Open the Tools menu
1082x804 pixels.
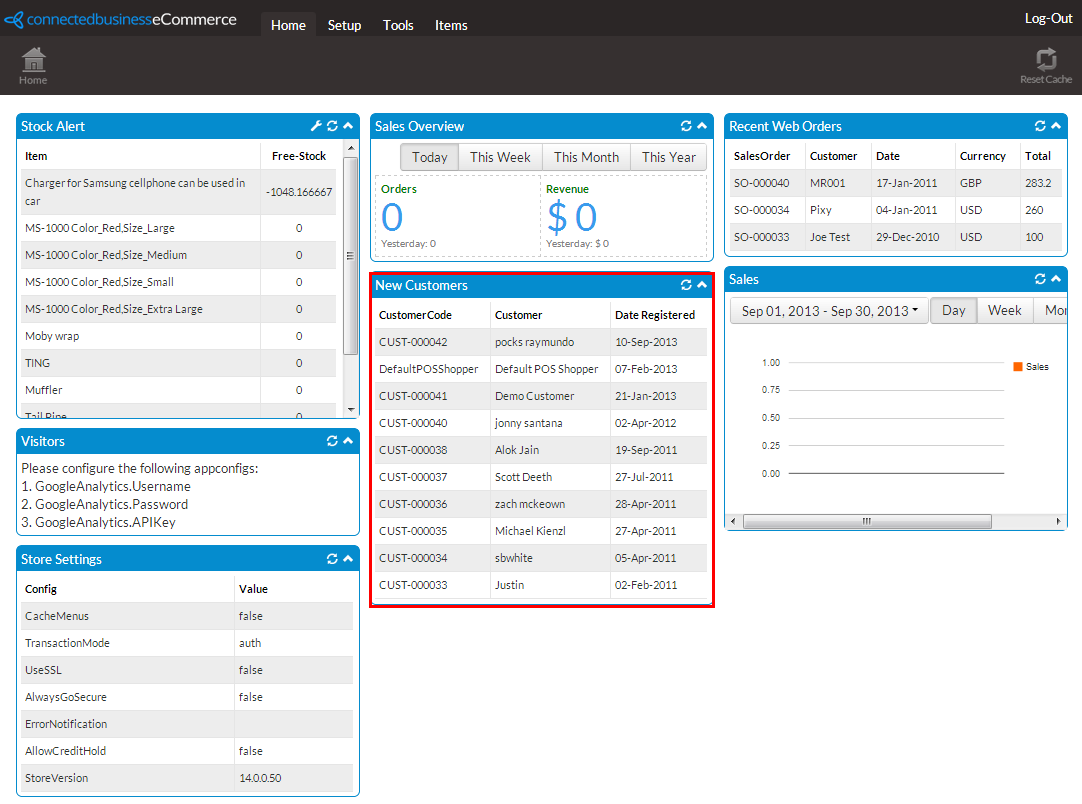(398, 25)
